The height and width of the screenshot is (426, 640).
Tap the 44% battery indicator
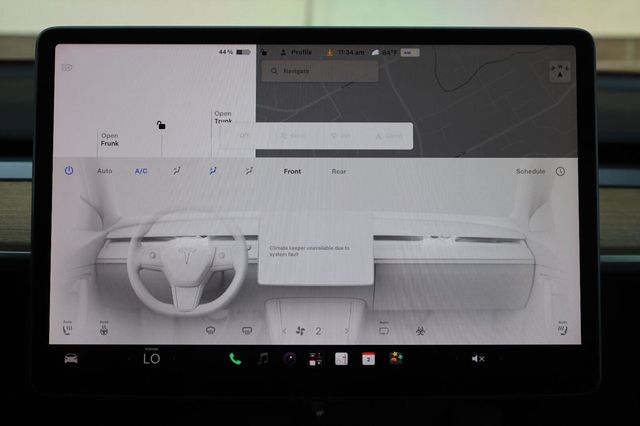234,52
